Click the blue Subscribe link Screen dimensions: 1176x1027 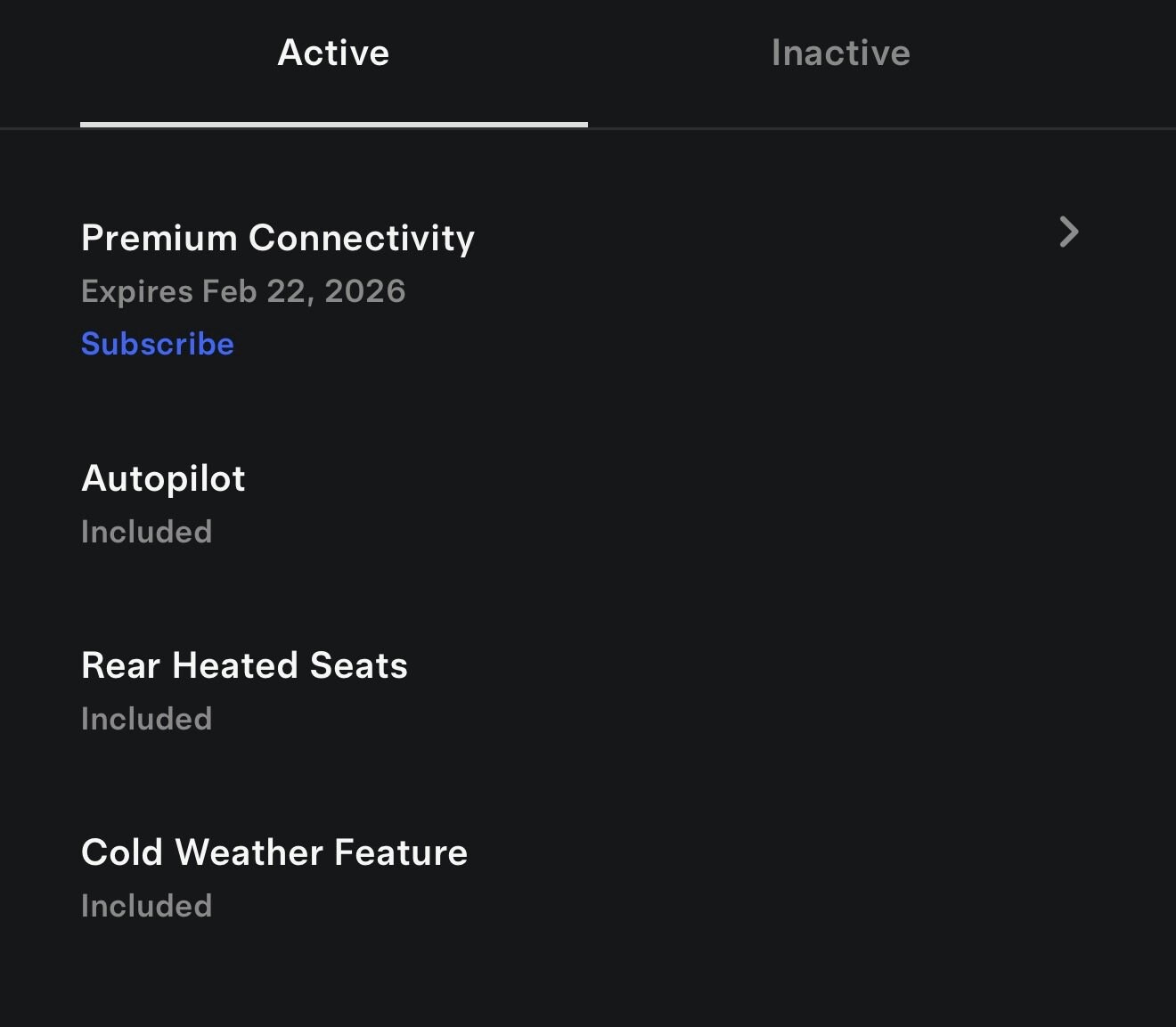tap(158, 344)
